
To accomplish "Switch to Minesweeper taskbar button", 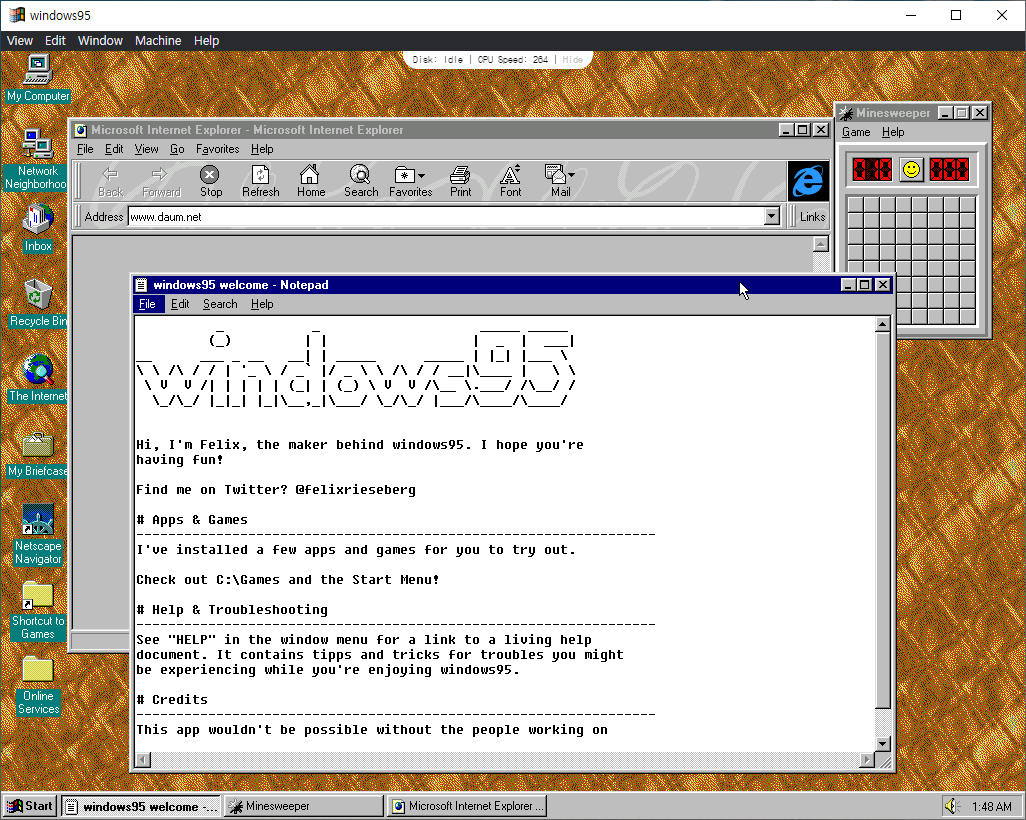I will pyautogui.click(x=304, y=806).
